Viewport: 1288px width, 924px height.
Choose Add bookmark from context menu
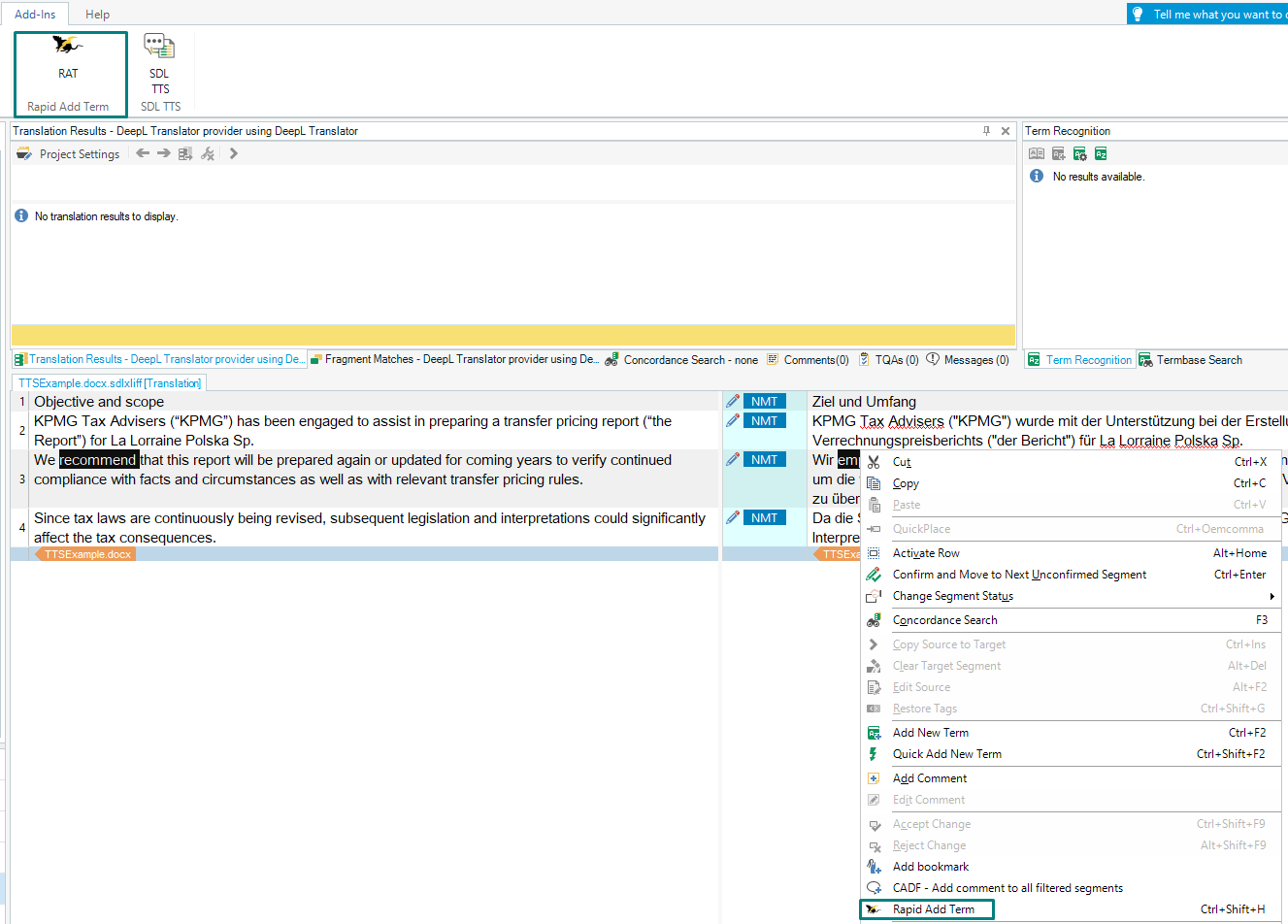click(1072, 867)
